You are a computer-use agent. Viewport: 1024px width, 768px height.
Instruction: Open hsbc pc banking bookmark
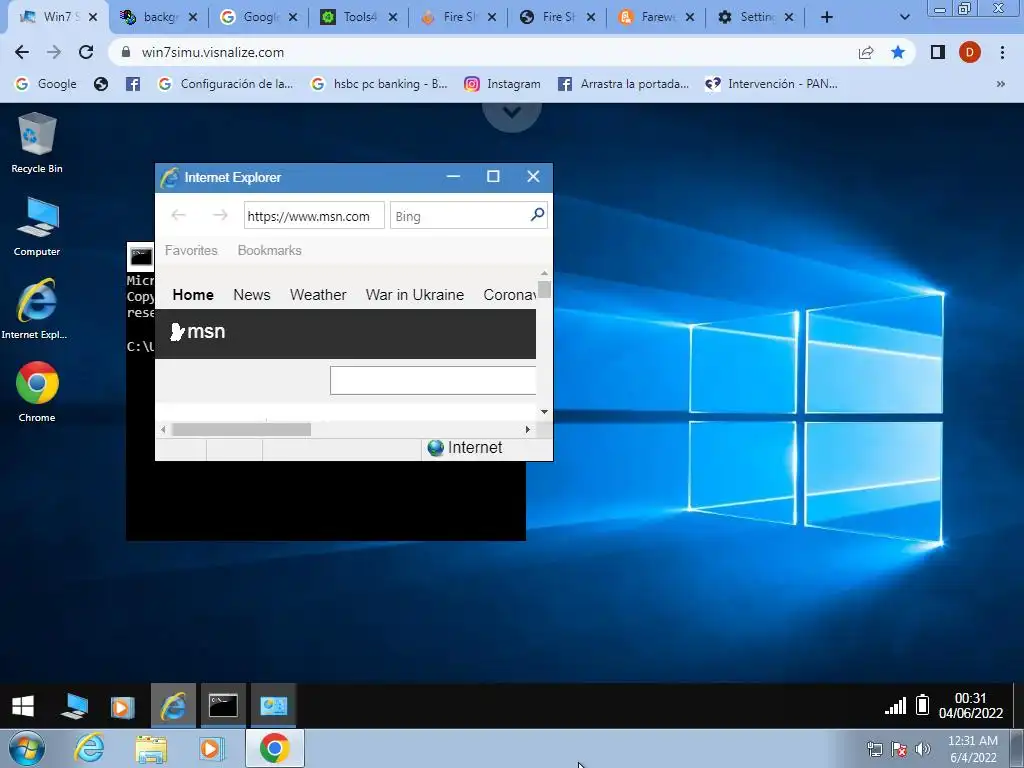[379, 84]
